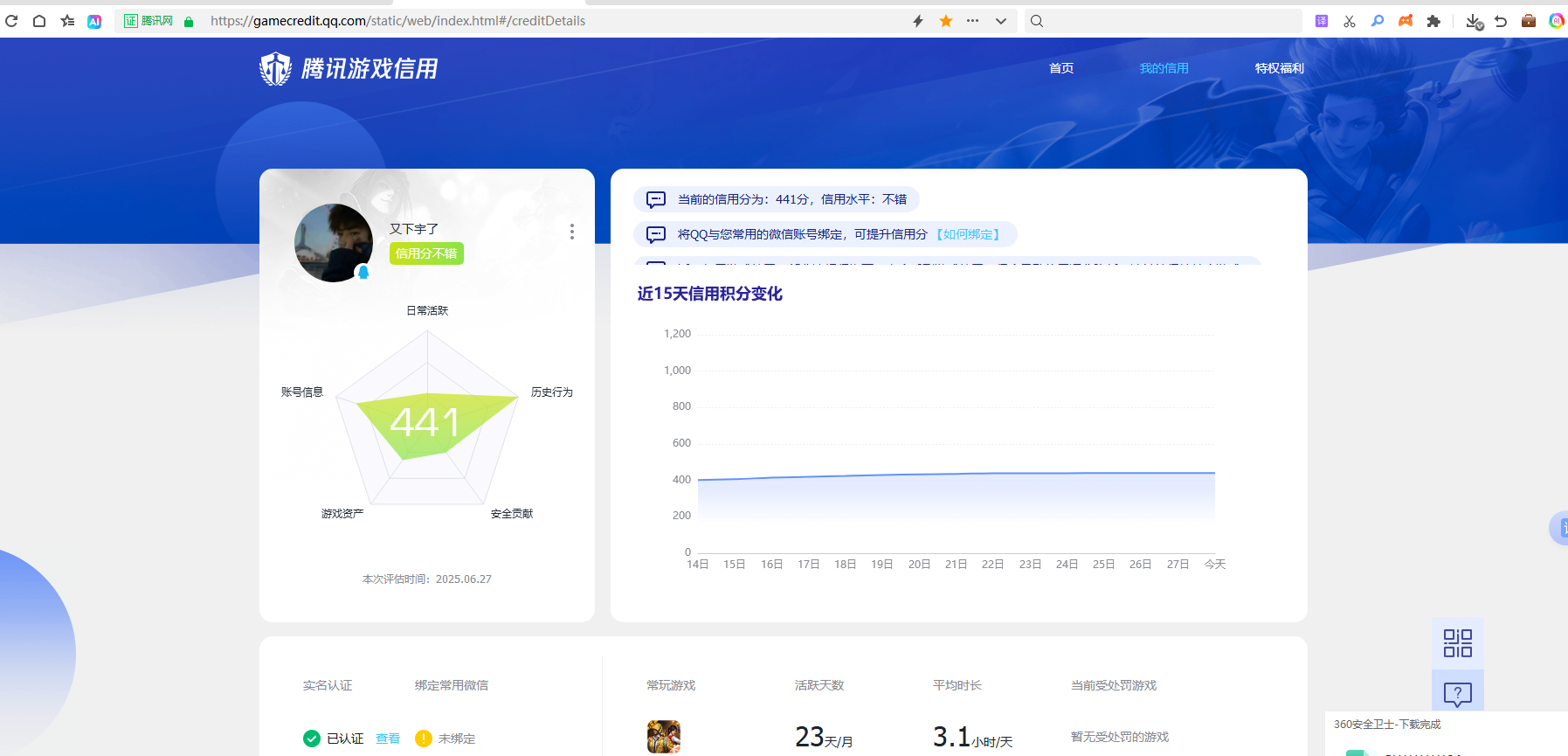Click the blue floating side widget

[x=1558, y=528]
